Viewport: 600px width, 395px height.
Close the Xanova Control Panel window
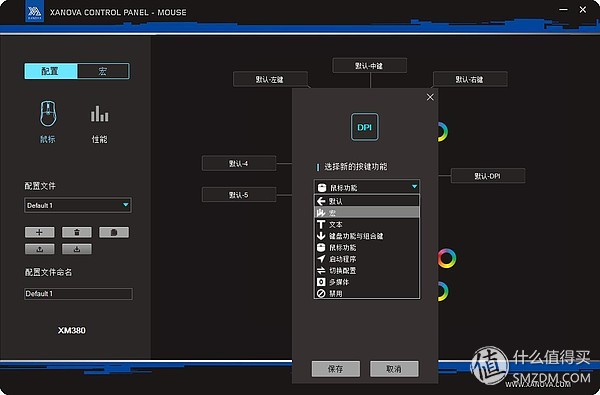click(x=583, y=9)
